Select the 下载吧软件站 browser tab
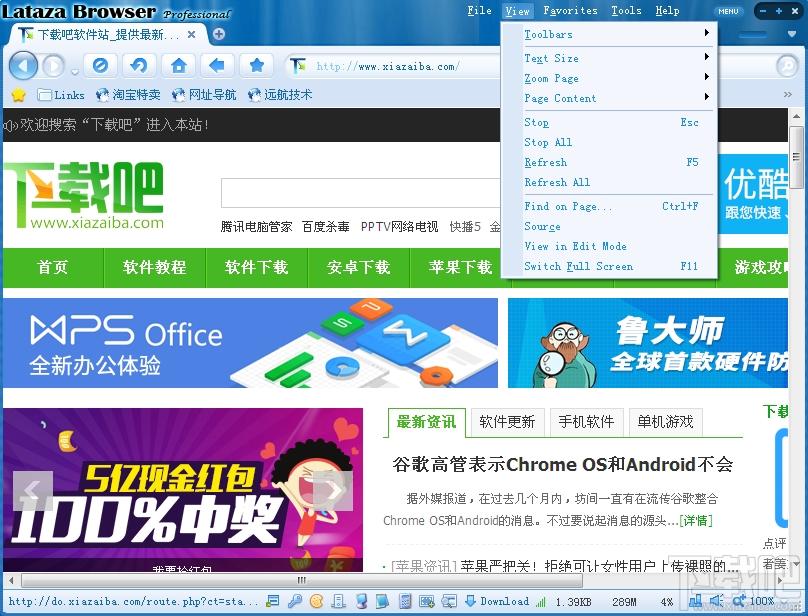This screenshot has width=808, height=616. [x=106, y=35]
